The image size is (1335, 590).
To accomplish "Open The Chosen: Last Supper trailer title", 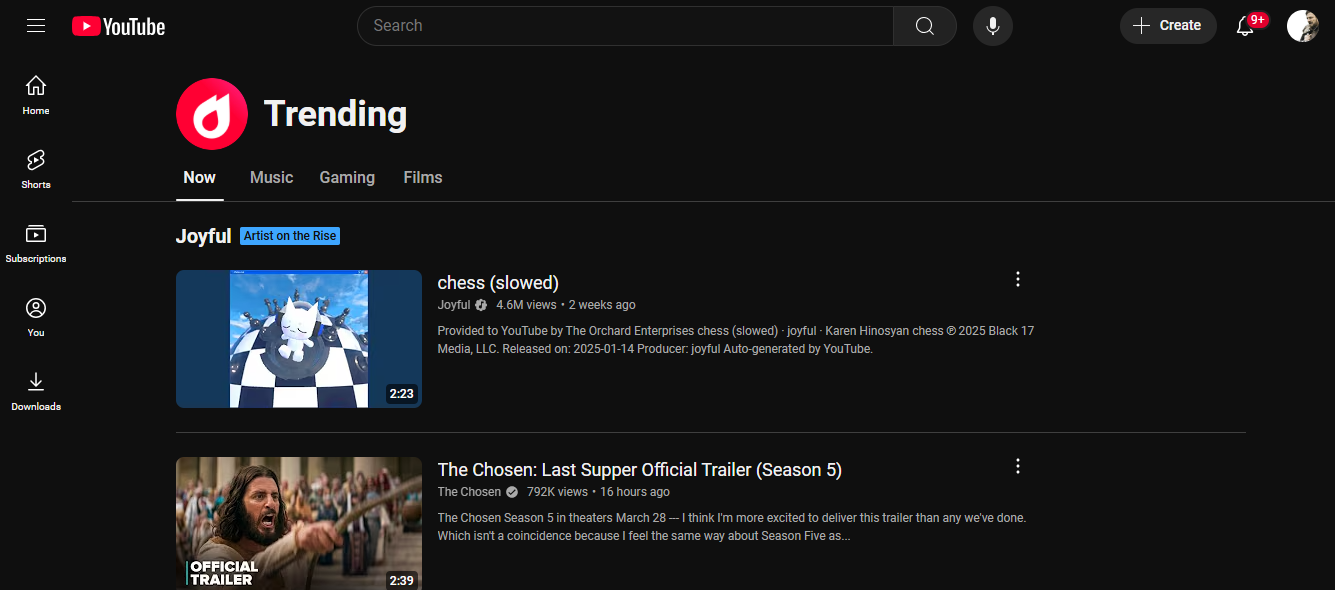I will pyautogui.click(x=640, y=469).
